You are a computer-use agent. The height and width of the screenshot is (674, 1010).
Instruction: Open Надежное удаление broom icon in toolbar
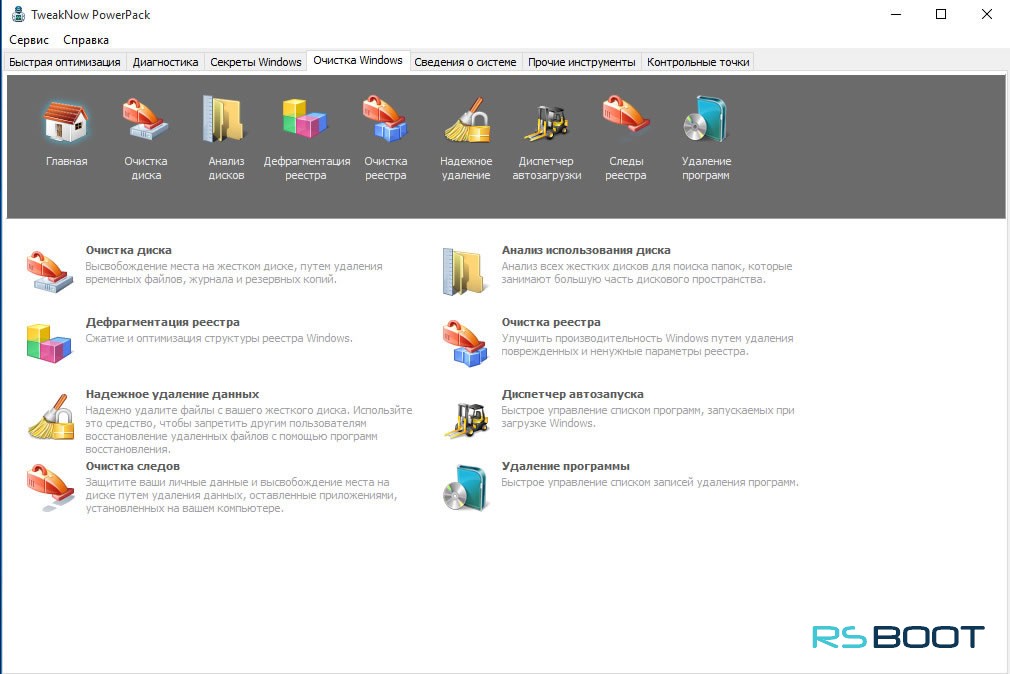[x=466, y=119]
